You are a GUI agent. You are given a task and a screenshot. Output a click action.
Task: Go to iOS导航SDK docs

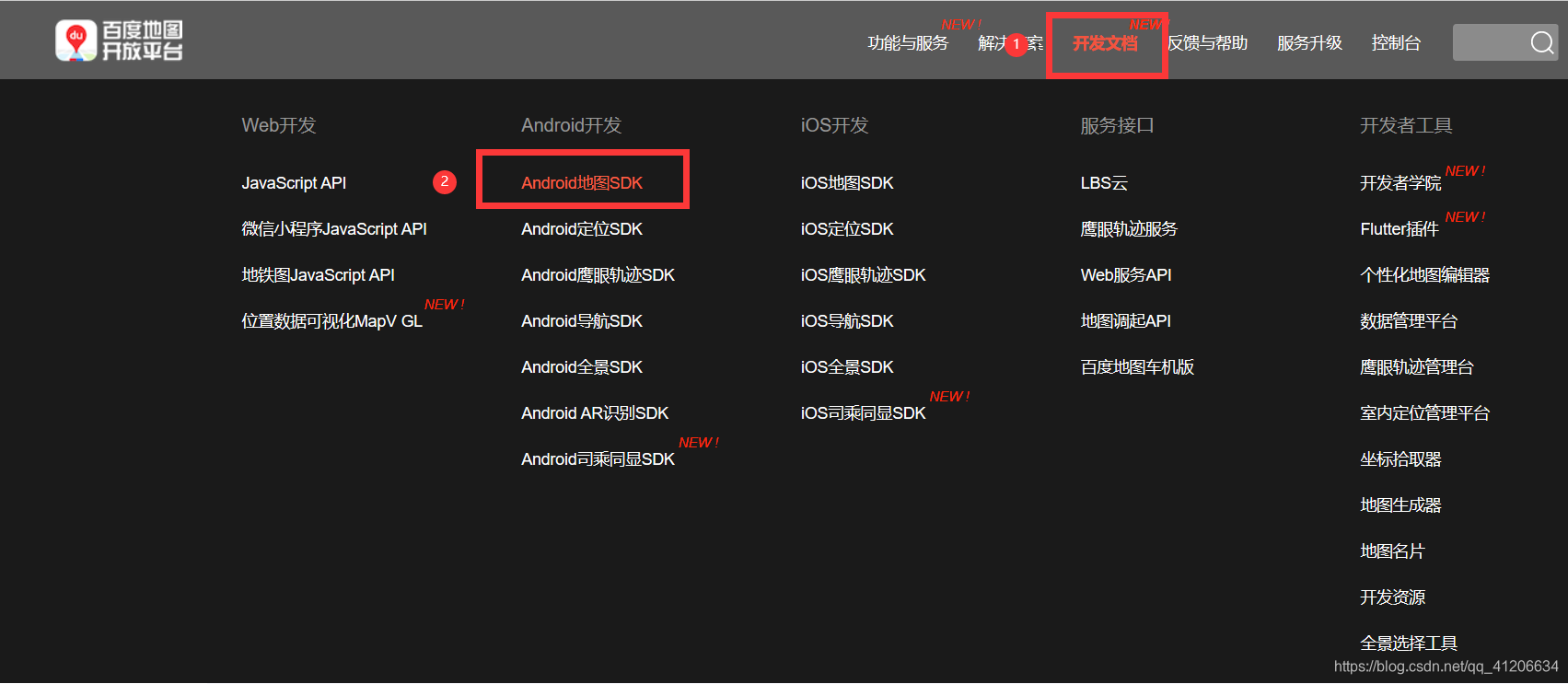tap(847, 321)
